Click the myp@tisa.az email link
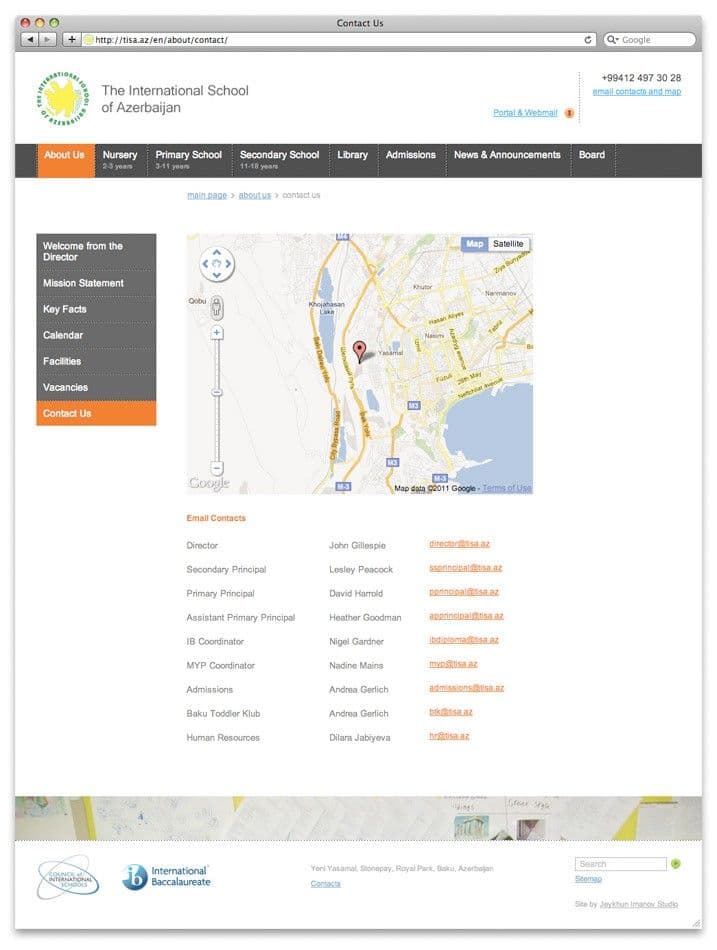Screen dimensions: 717x950 [x=453, y=664]
